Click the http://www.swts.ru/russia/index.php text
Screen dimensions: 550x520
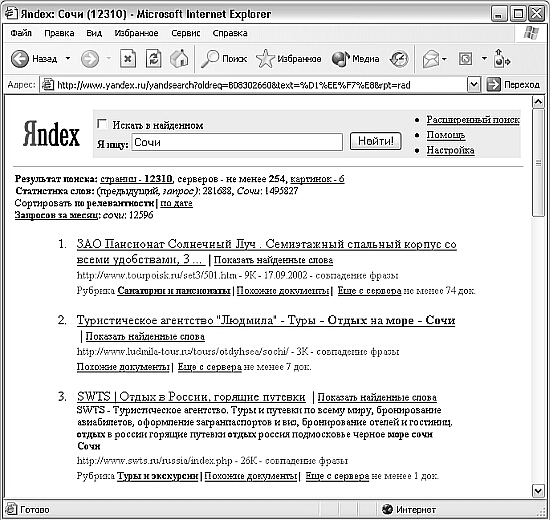click(x=154, y=460)
